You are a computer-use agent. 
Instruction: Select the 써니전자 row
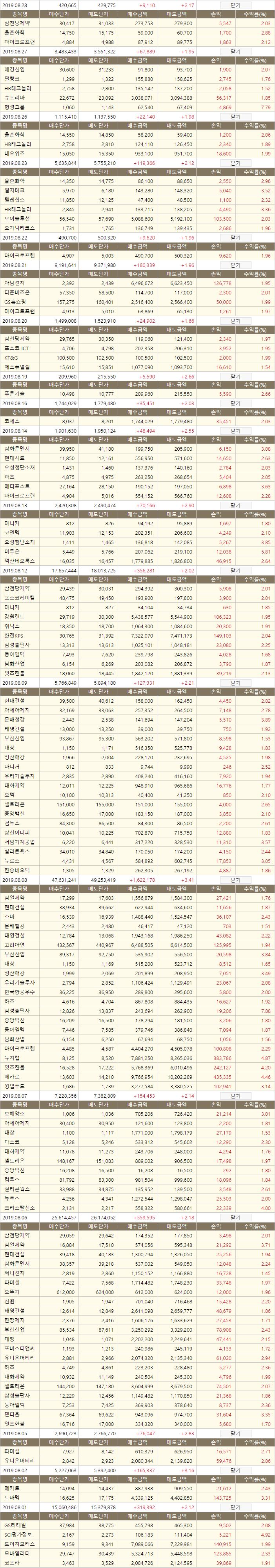[137, 1273]
